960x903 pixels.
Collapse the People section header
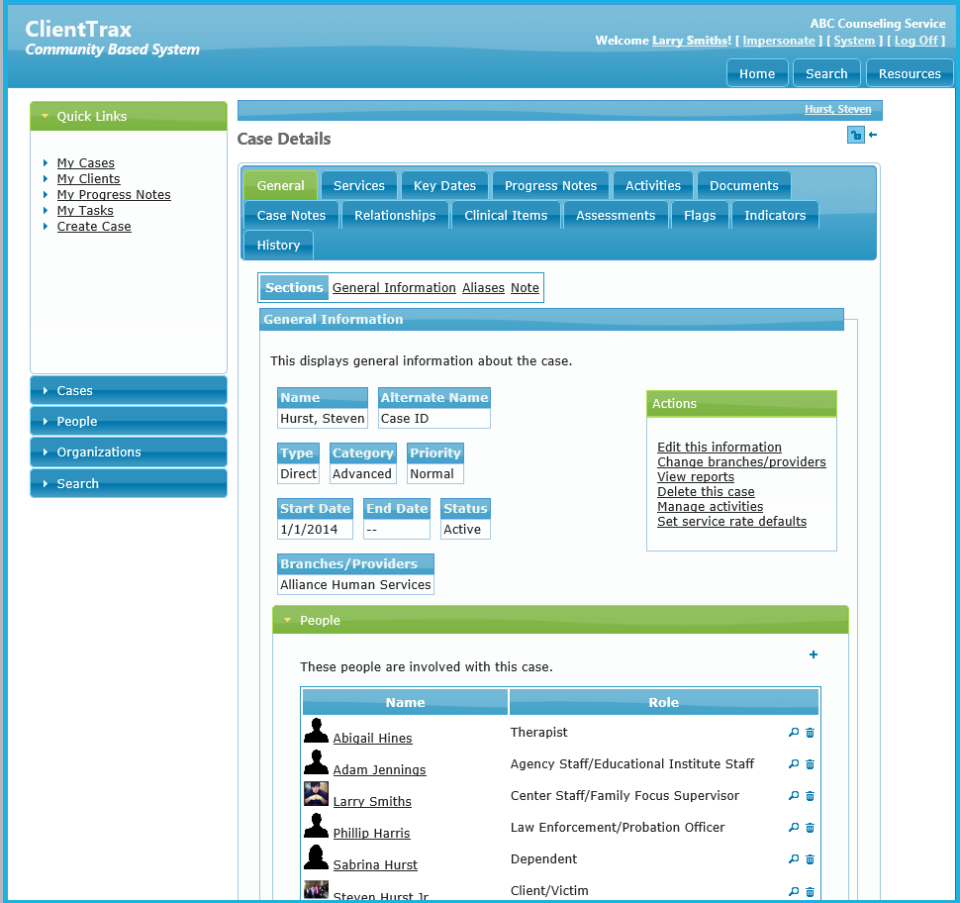(x=290, y=620)
